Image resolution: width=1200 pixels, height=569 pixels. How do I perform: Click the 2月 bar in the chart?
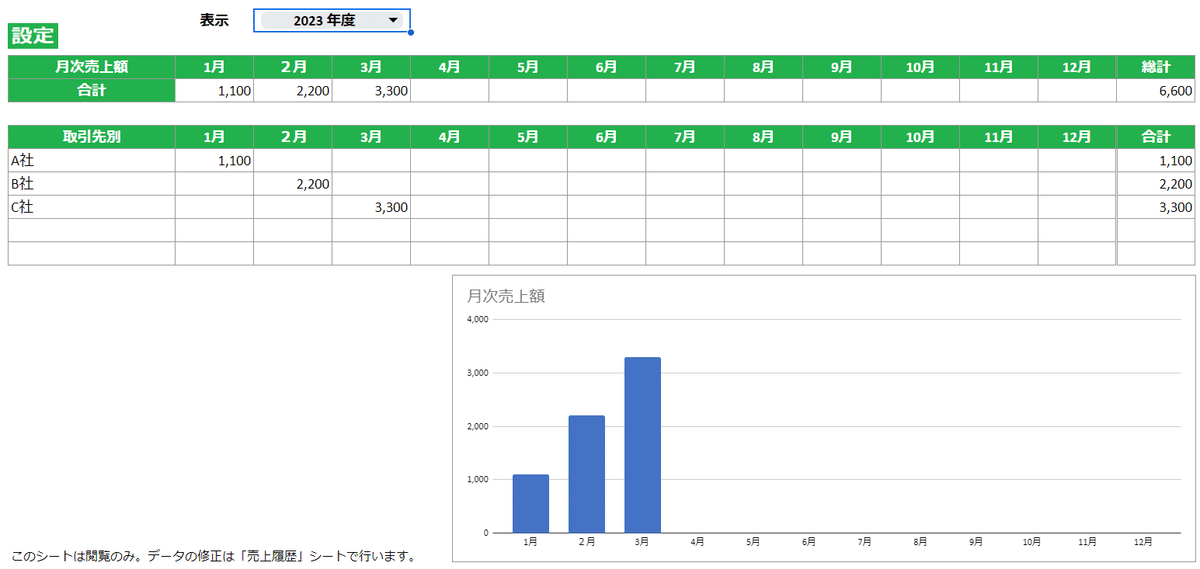(x=586, y=474)
